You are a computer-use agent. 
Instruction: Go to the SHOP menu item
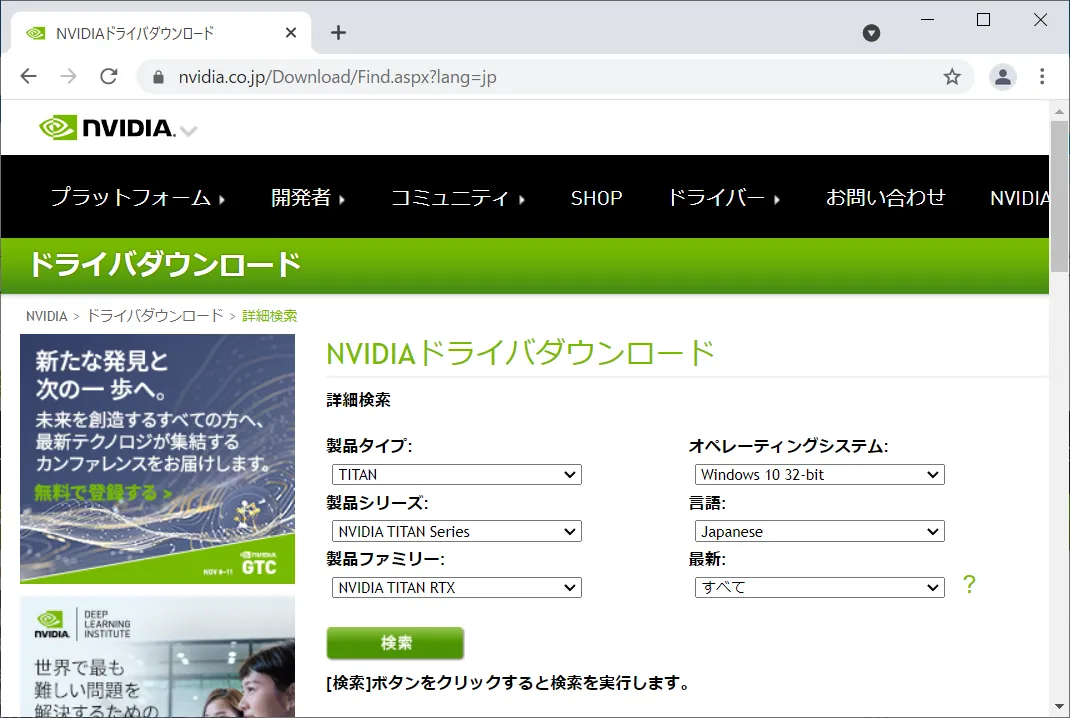596,198
